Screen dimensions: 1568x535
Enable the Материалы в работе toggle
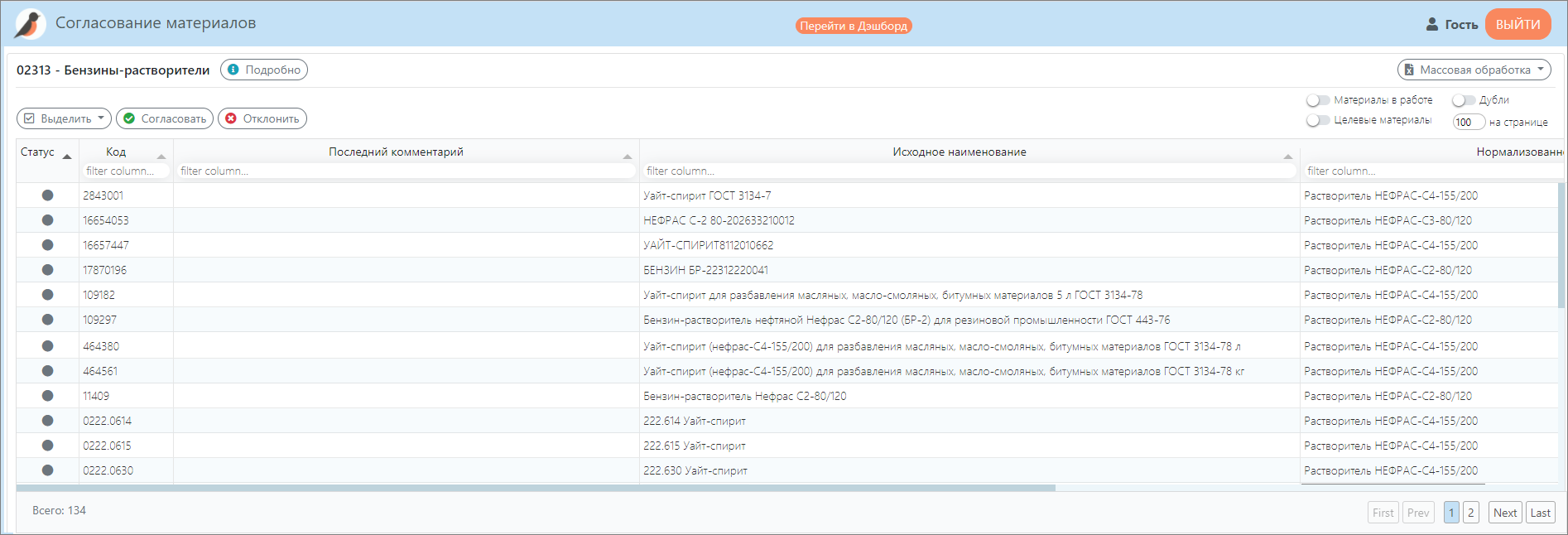pos(1317,100)
